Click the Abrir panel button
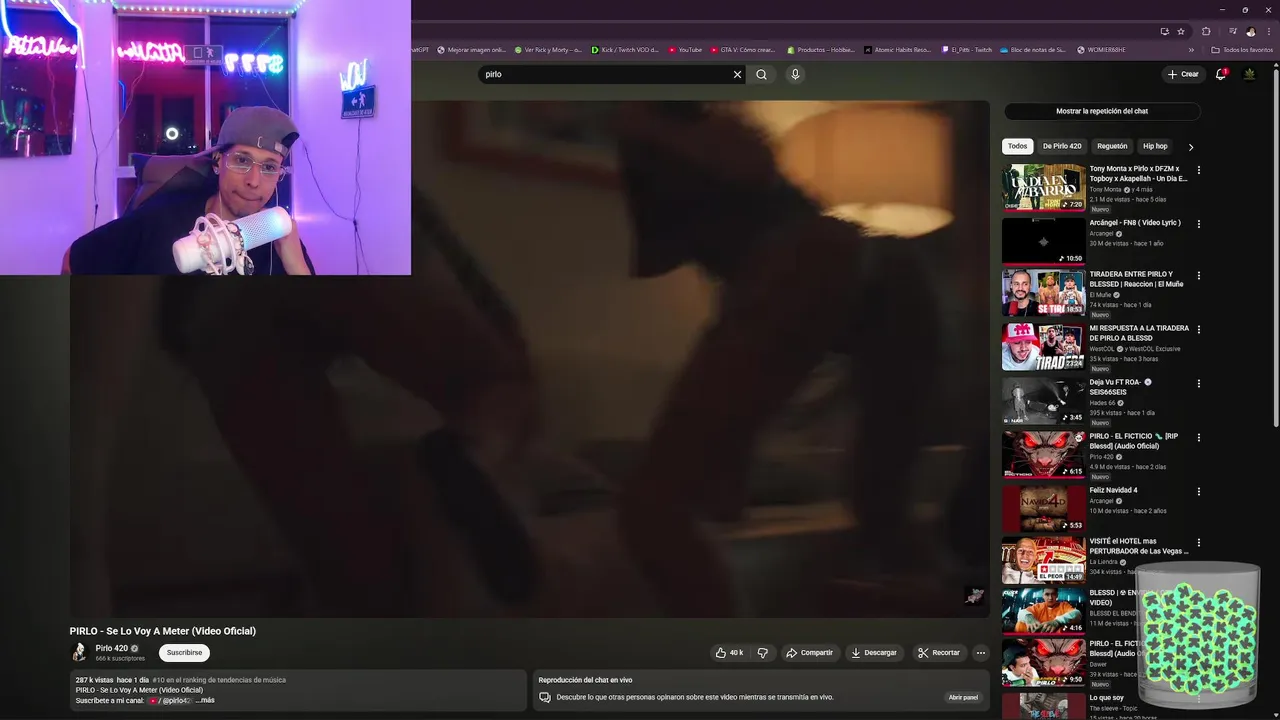Image resolution: width=1280 pixels, height=720 pixels. point(963,697)
